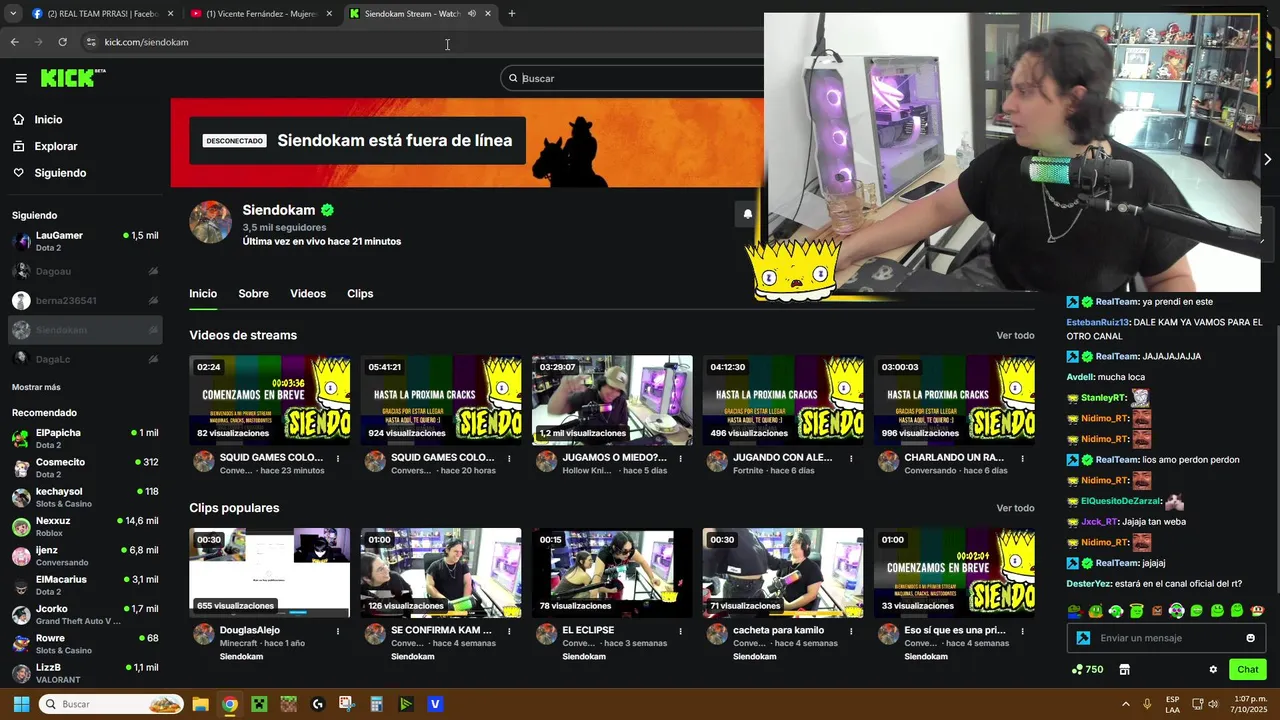Click EstebanRuiz13 username in chat

tap(1098, 322)
